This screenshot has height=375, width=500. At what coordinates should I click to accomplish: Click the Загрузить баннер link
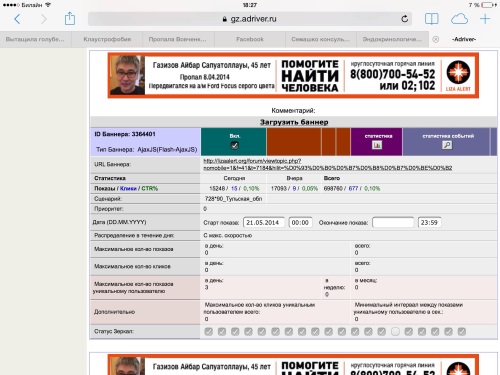tap(294, 122)
